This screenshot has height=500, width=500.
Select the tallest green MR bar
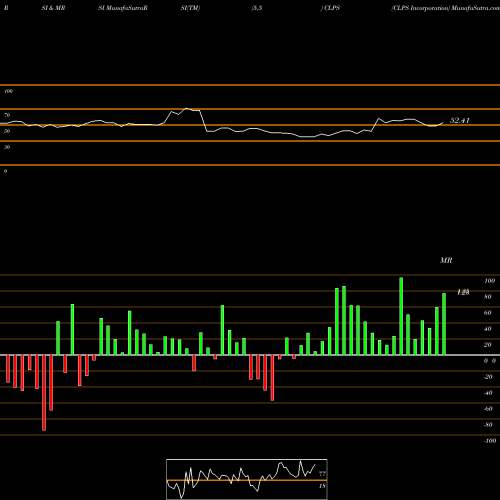pyautogui.click(x=401, y=316)
